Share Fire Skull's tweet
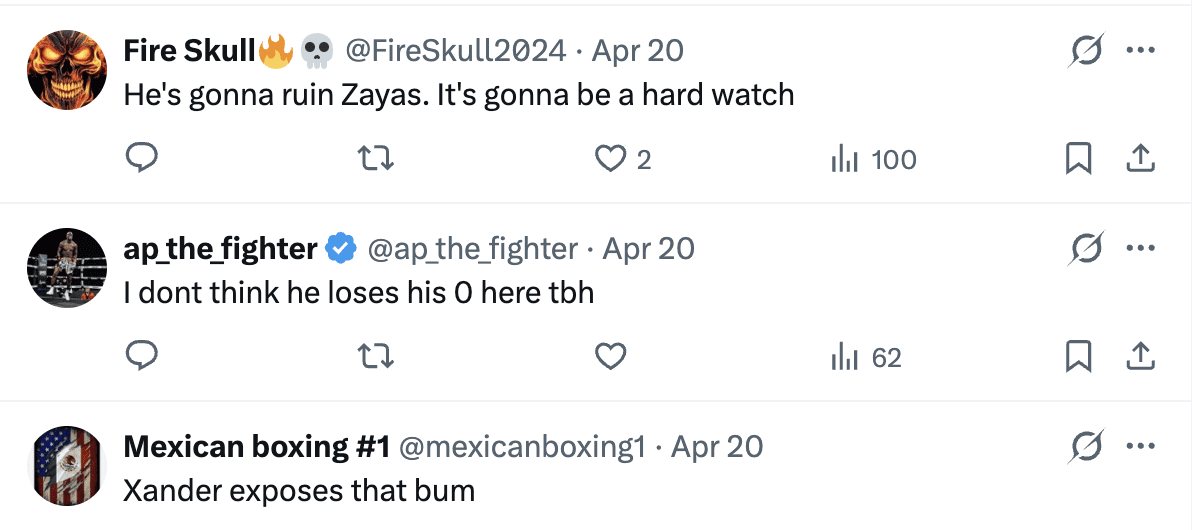 tap(1141, 158)
